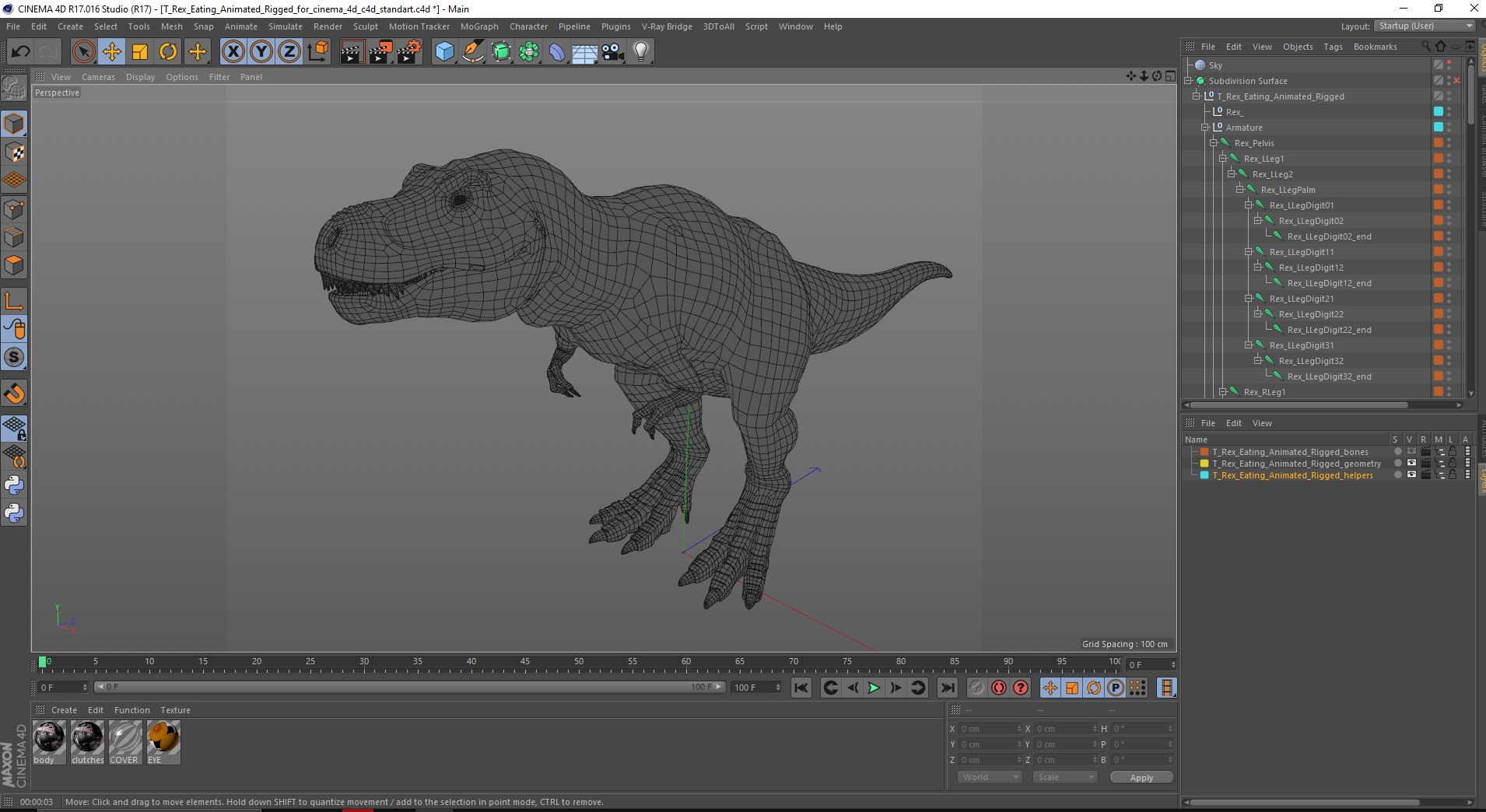The height and width of the screenshot is (812, 1486).
Task: Add Floor environment object icon
Action: coord(585,52)
